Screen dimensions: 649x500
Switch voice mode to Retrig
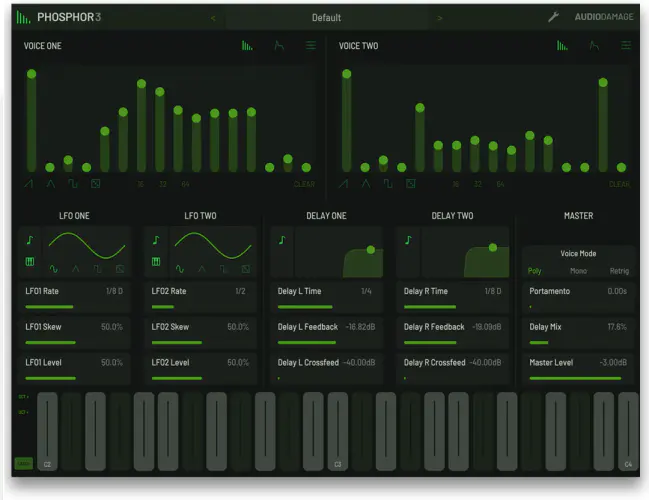619,271
